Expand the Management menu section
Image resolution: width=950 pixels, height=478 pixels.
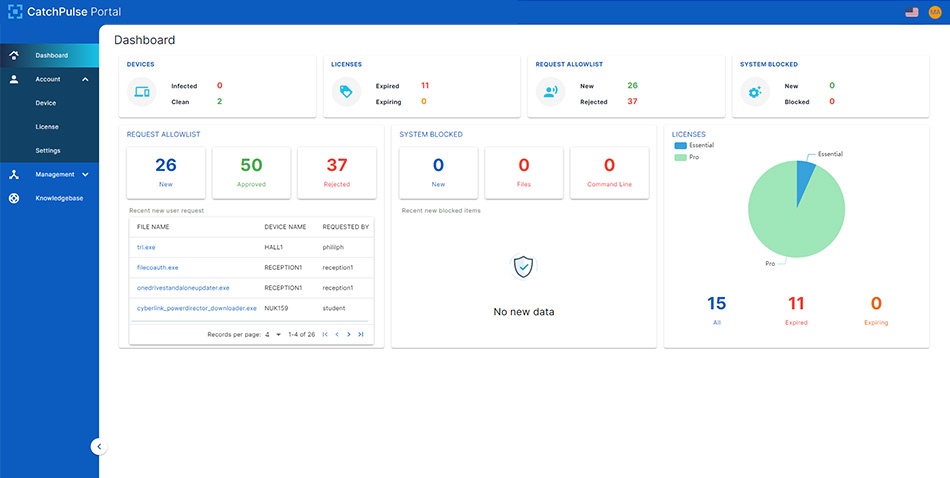coord(85,174)
